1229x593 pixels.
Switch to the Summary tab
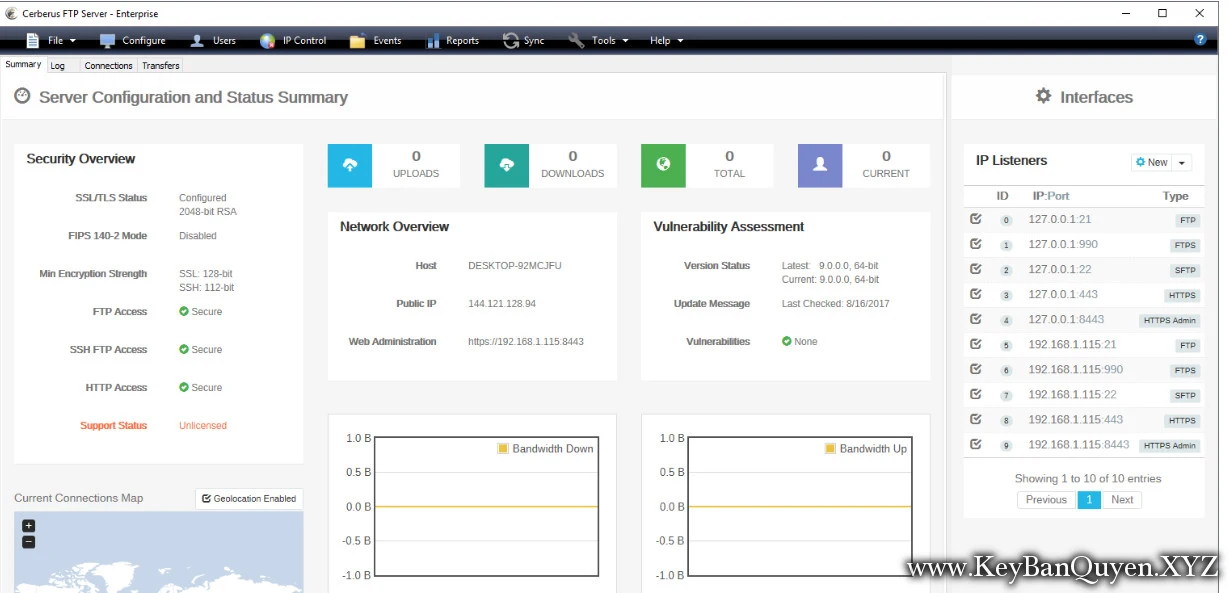coord(23,64)
